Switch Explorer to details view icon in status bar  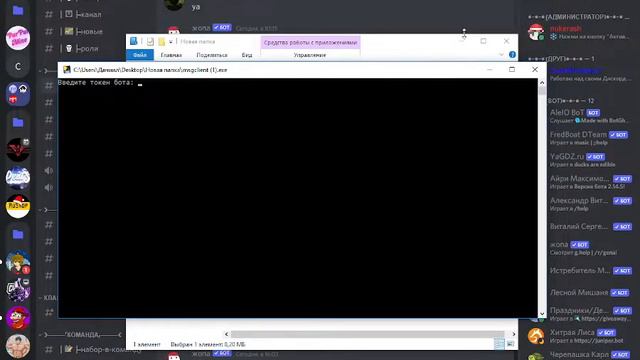tap(500, 344)
